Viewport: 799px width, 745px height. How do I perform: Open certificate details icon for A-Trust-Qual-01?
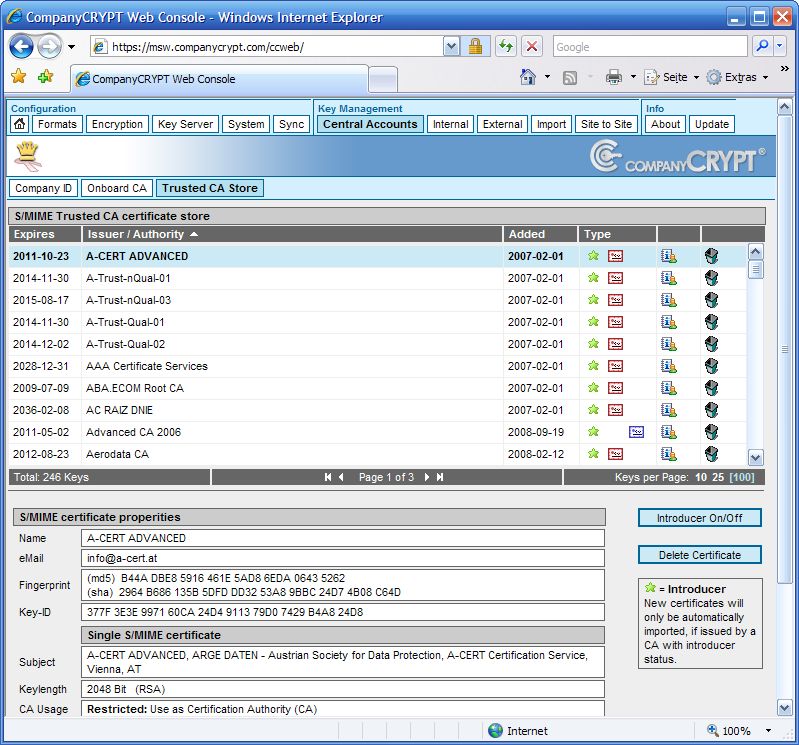click(669, 322)
